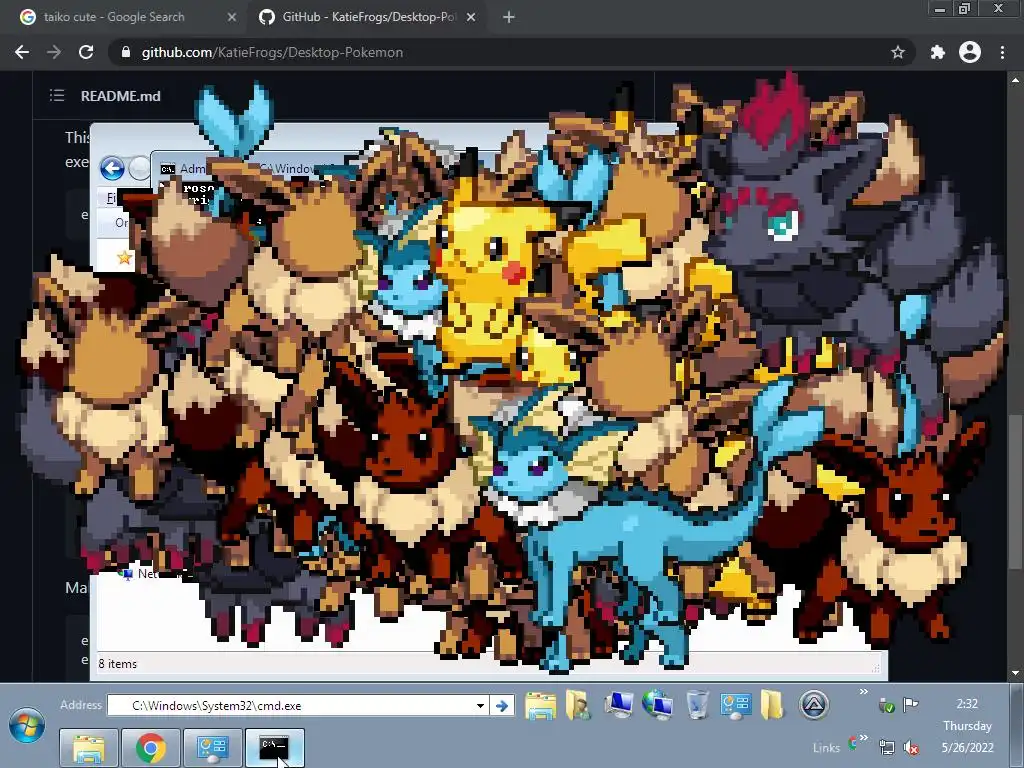Expand the Links toolbar overflow chevron
Screen dimensions: 1024x768
[x=863, y=737]
